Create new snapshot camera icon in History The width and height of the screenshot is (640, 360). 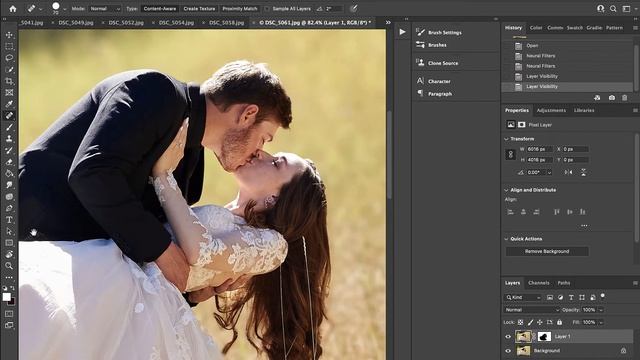tap(611, 98)
